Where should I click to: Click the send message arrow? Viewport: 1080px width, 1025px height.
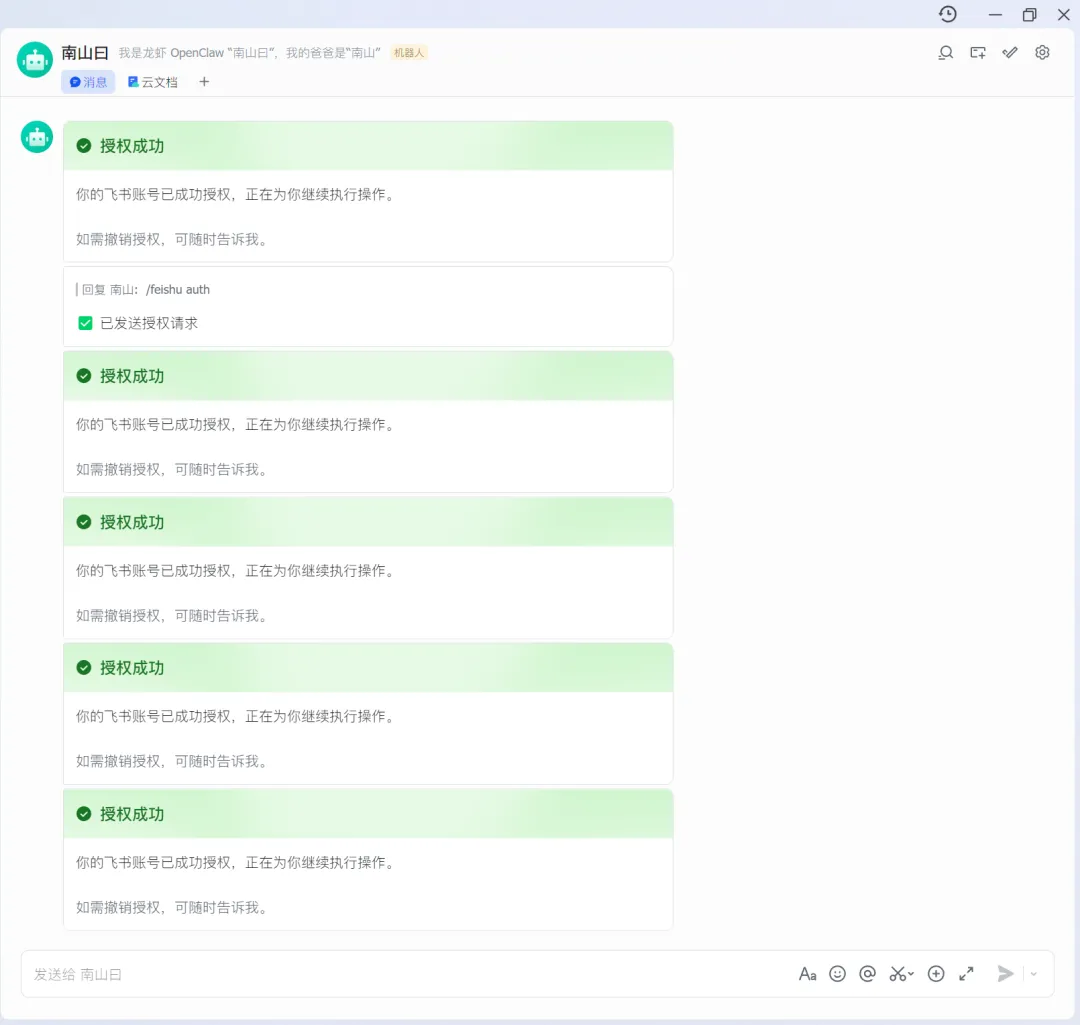pyautogui.click(x=1006, y=974)
